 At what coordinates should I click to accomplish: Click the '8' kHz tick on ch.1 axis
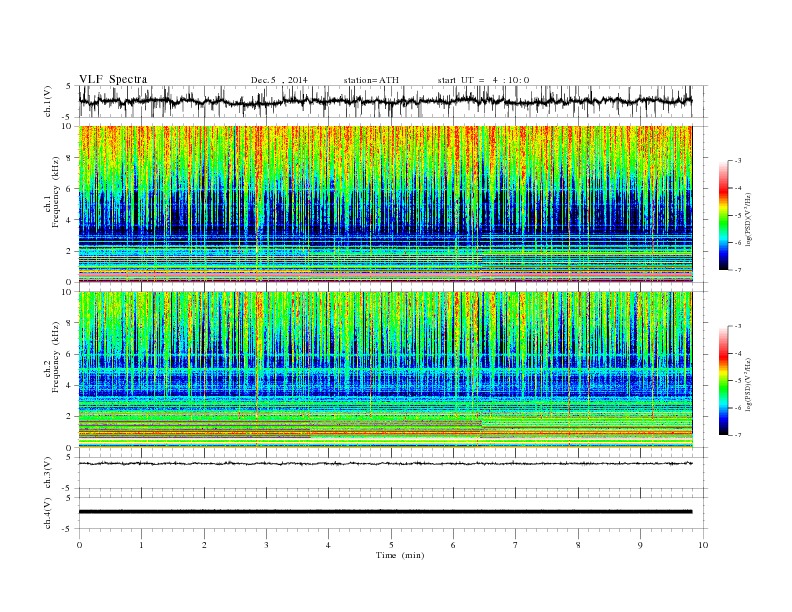tap(69, 158)
